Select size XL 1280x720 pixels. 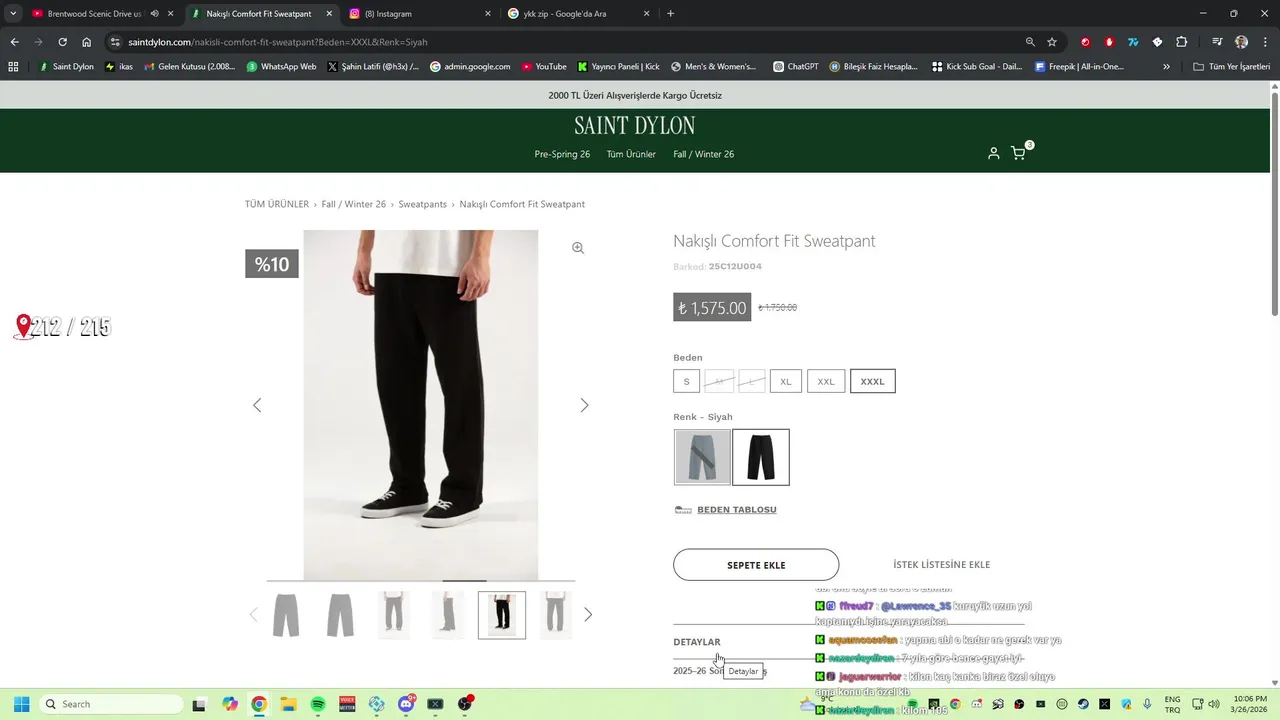pos(786,382)
